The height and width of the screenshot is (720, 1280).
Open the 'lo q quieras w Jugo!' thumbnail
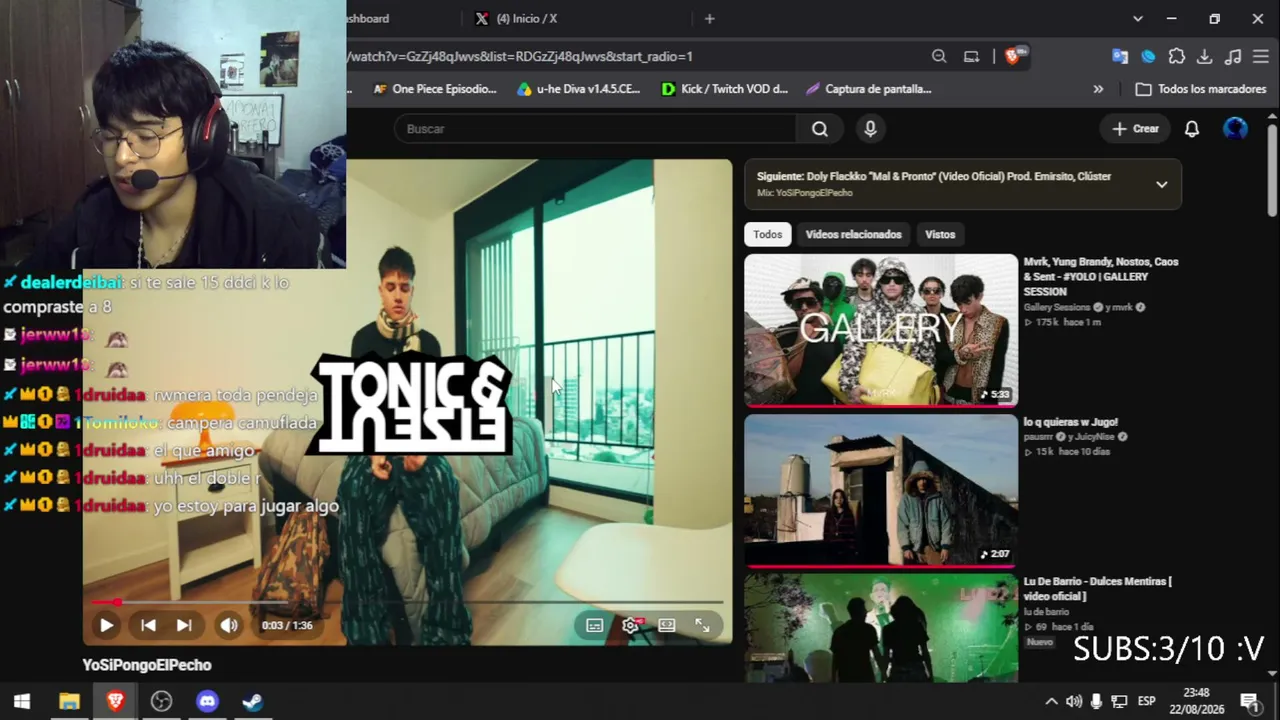[881, 490]
